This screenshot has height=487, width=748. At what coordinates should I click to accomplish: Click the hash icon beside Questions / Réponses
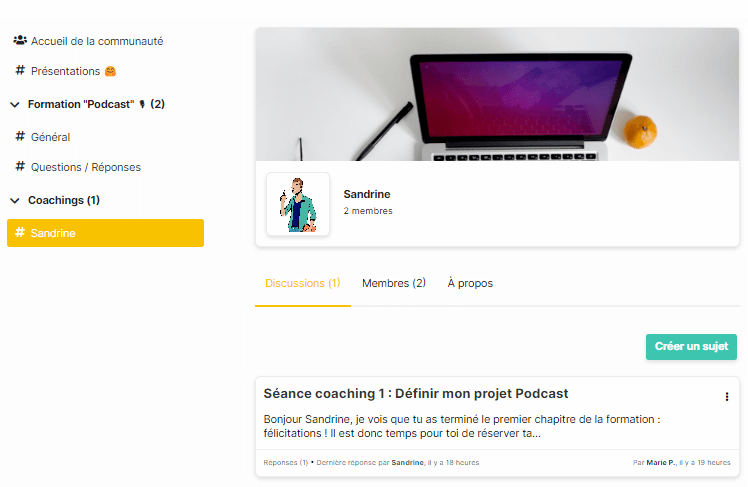[x=20, y=167]
